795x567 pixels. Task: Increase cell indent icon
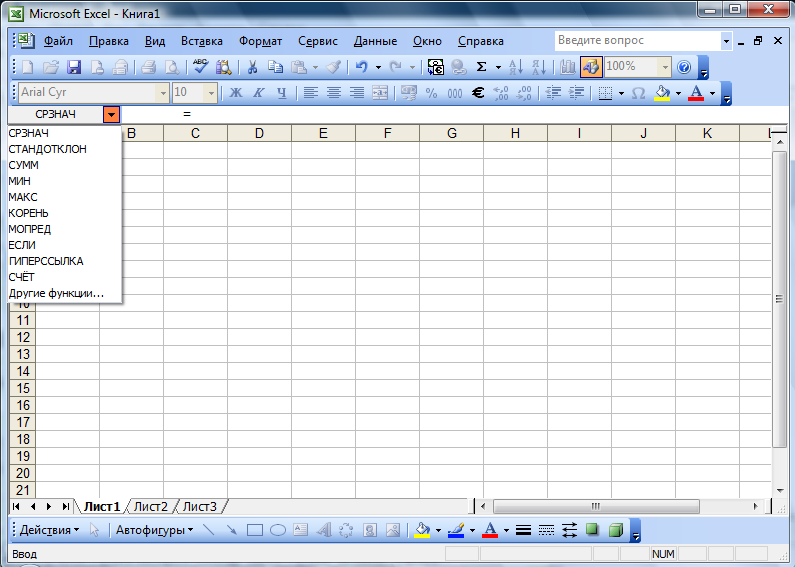pyautogui.click(x=576, y=93)
